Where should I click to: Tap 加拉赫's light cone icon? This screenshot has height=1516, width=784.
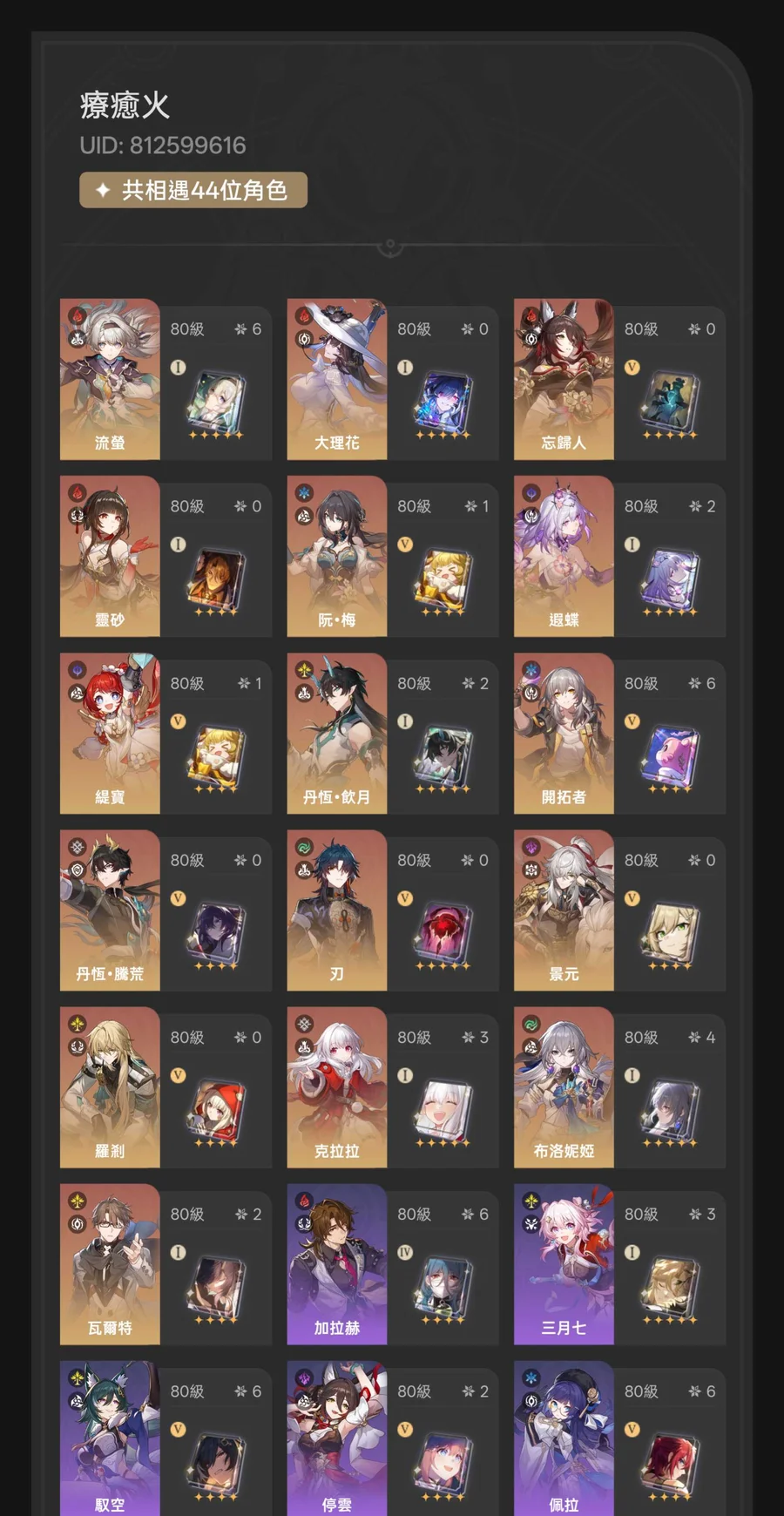click(x=443, y=1288)
